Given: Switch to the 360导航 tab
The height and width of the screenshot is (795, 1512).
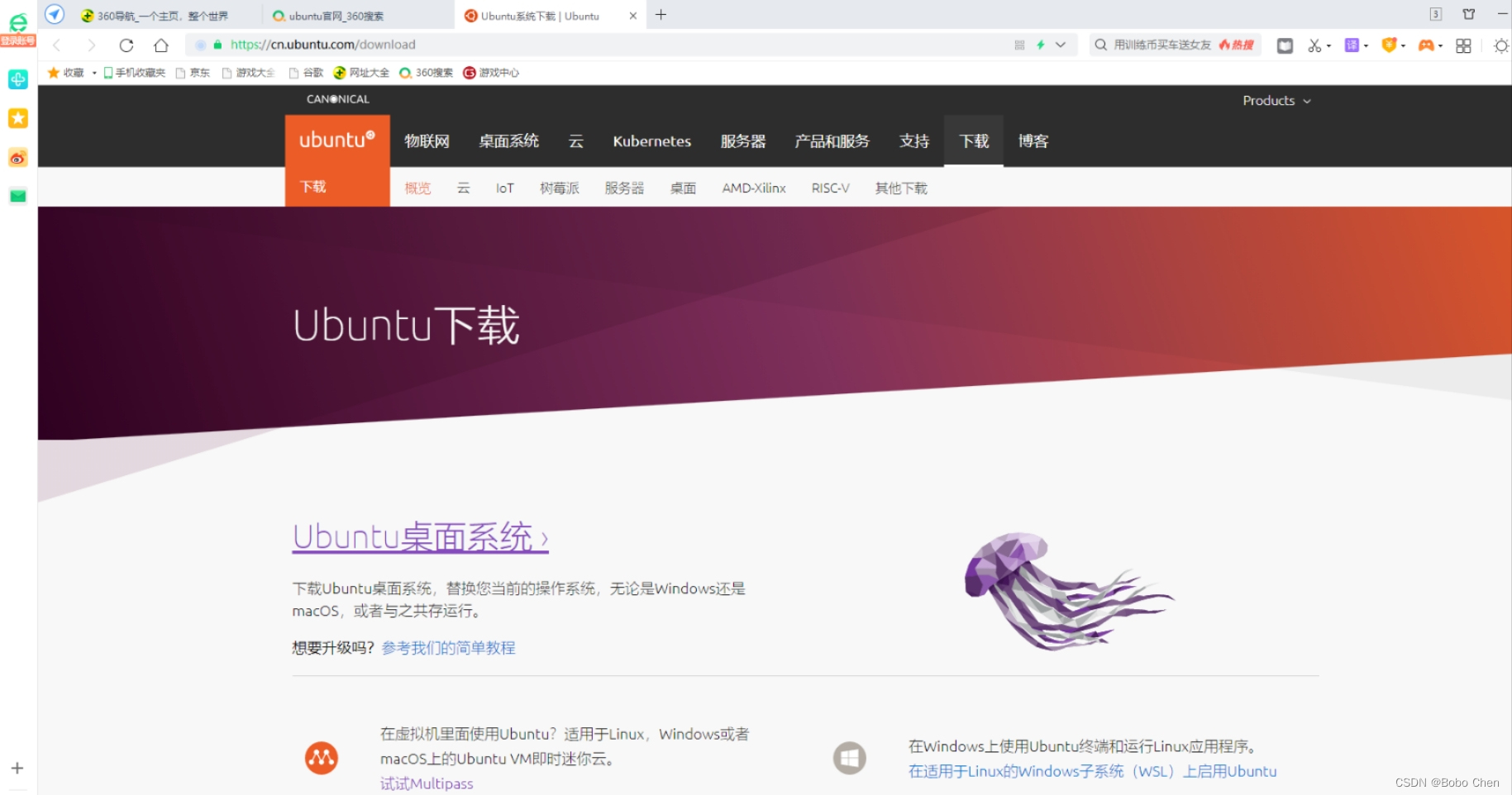Looking at the screenshot, I should click(162, 16).
